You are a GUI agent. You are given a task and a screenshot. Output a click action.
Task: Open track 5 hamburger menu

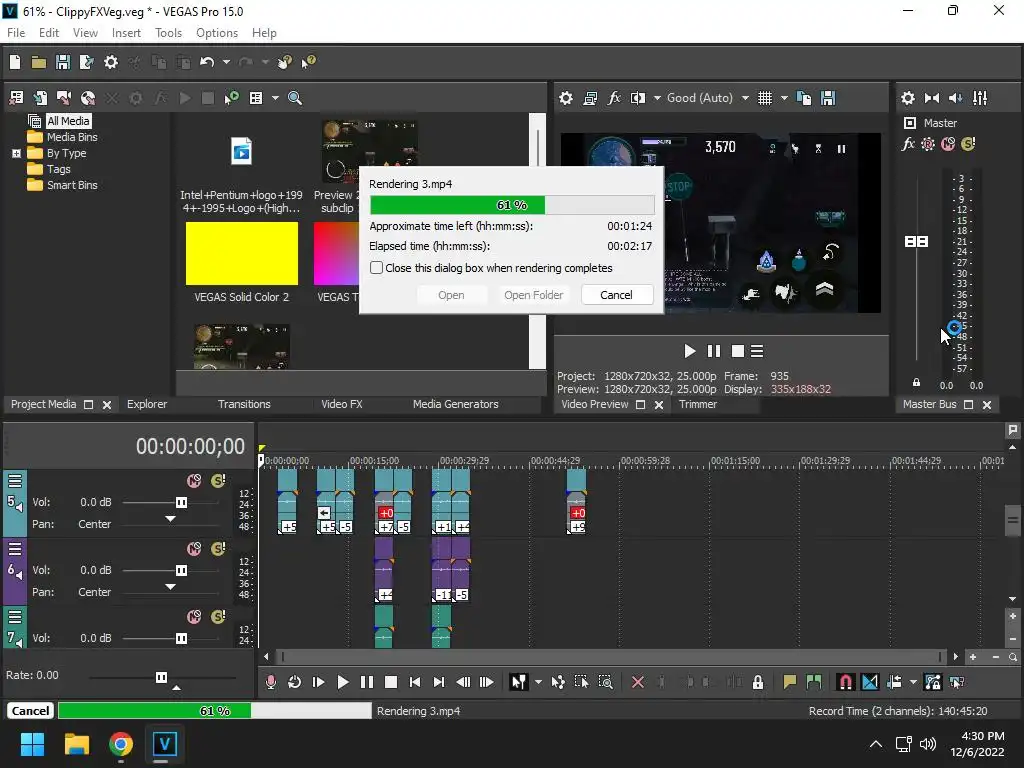pos(15,481)
